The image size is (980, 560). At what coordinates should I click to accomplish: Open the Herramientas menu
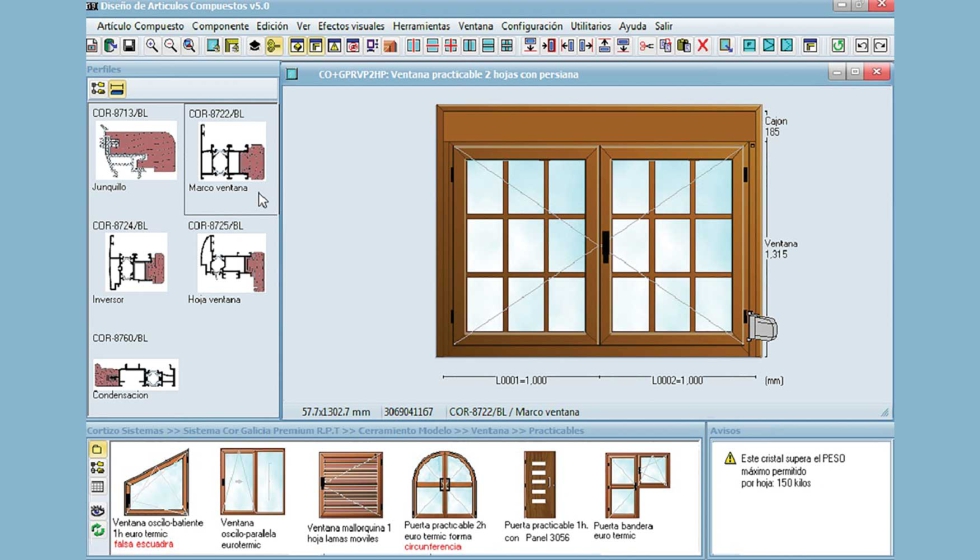tap(421, 26)
